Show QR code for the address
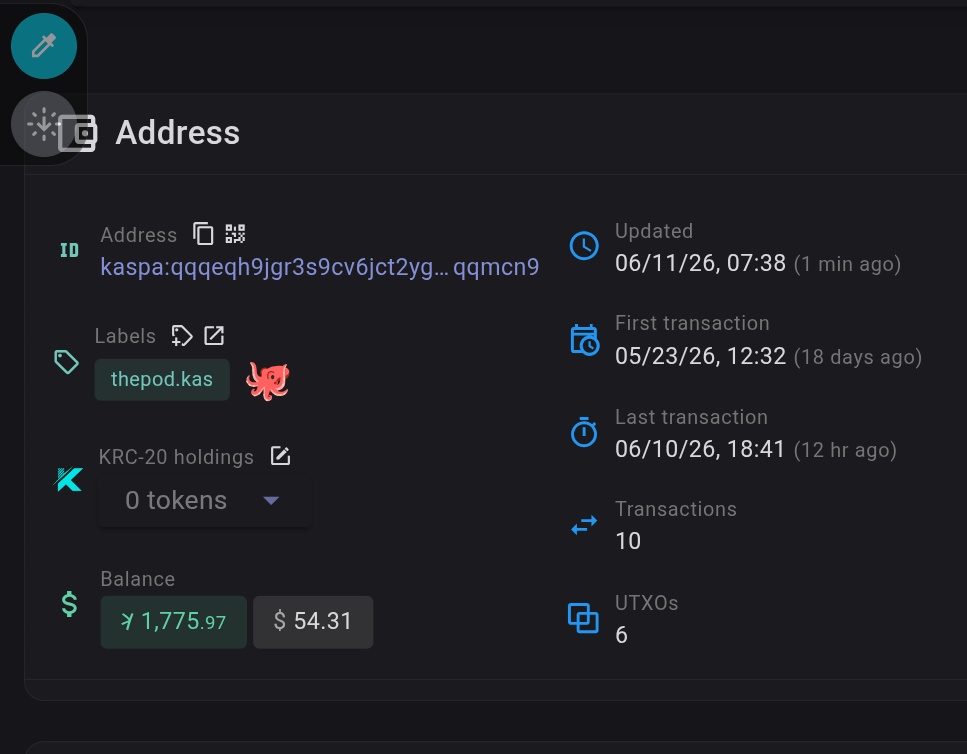The height and width of the screenshot is (754, 967). (235, 234)
